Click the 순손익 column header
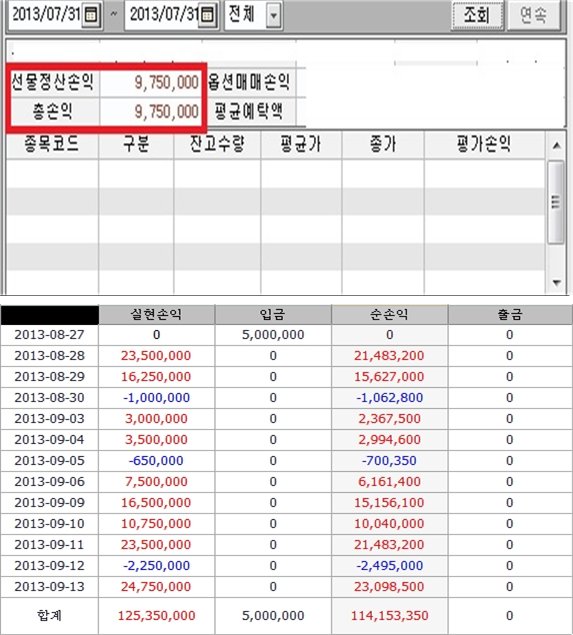The height and width of the screenshot is (635, 573). 390,315
